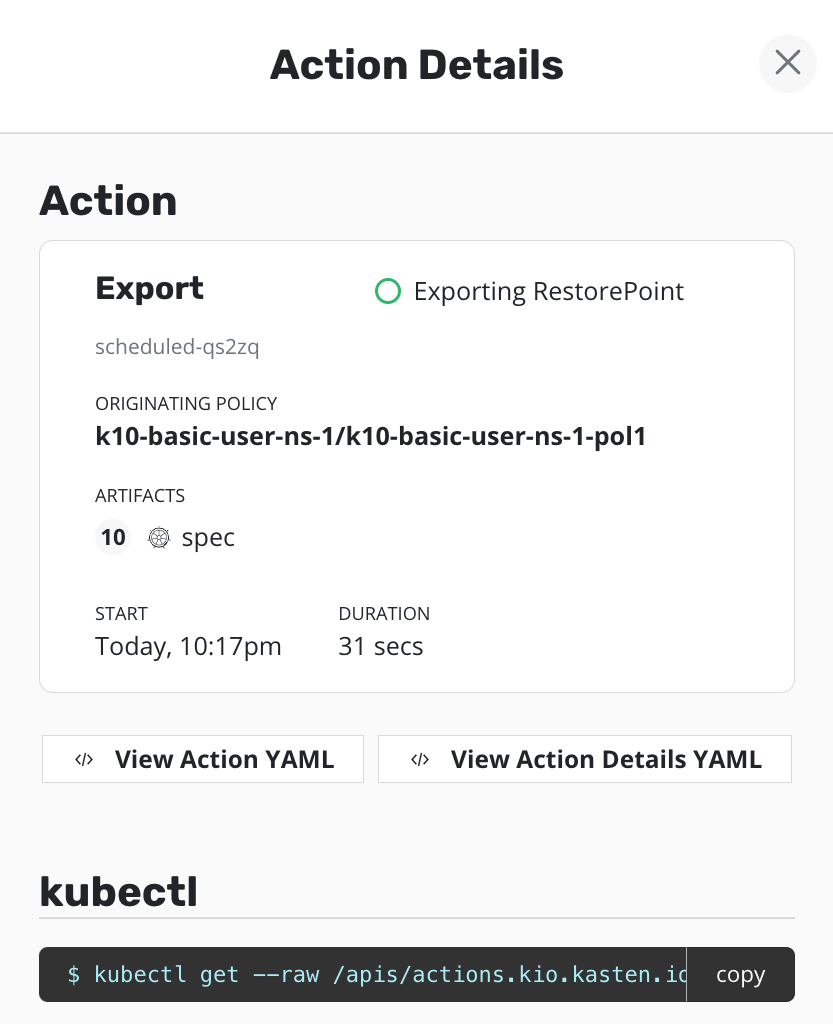
Task: Click the 31 secs duration value
Action: [x=381, y=647]
